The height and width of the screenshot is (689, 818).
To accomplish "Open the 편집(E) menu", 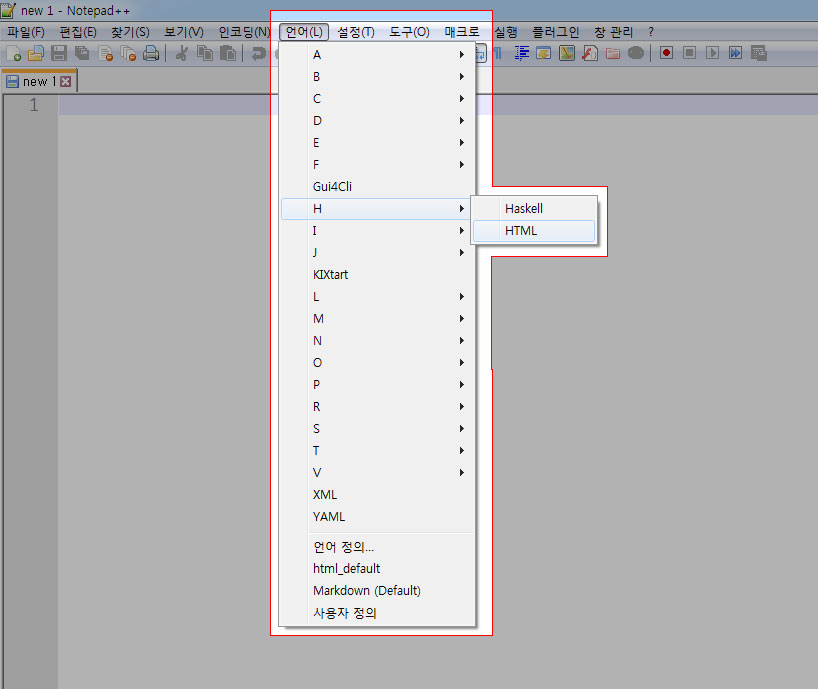I will tap(78, 32).
